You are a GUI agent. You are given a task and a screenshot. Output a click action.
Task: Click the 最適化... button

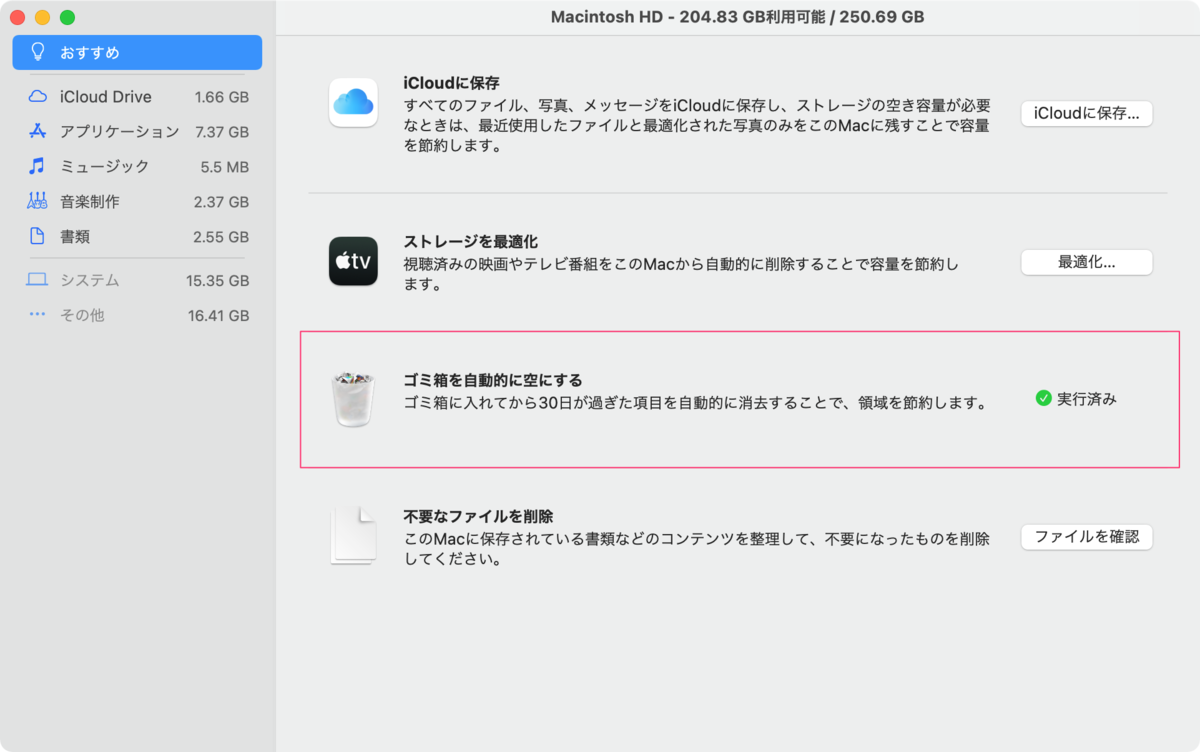[x=1086, y=262]
